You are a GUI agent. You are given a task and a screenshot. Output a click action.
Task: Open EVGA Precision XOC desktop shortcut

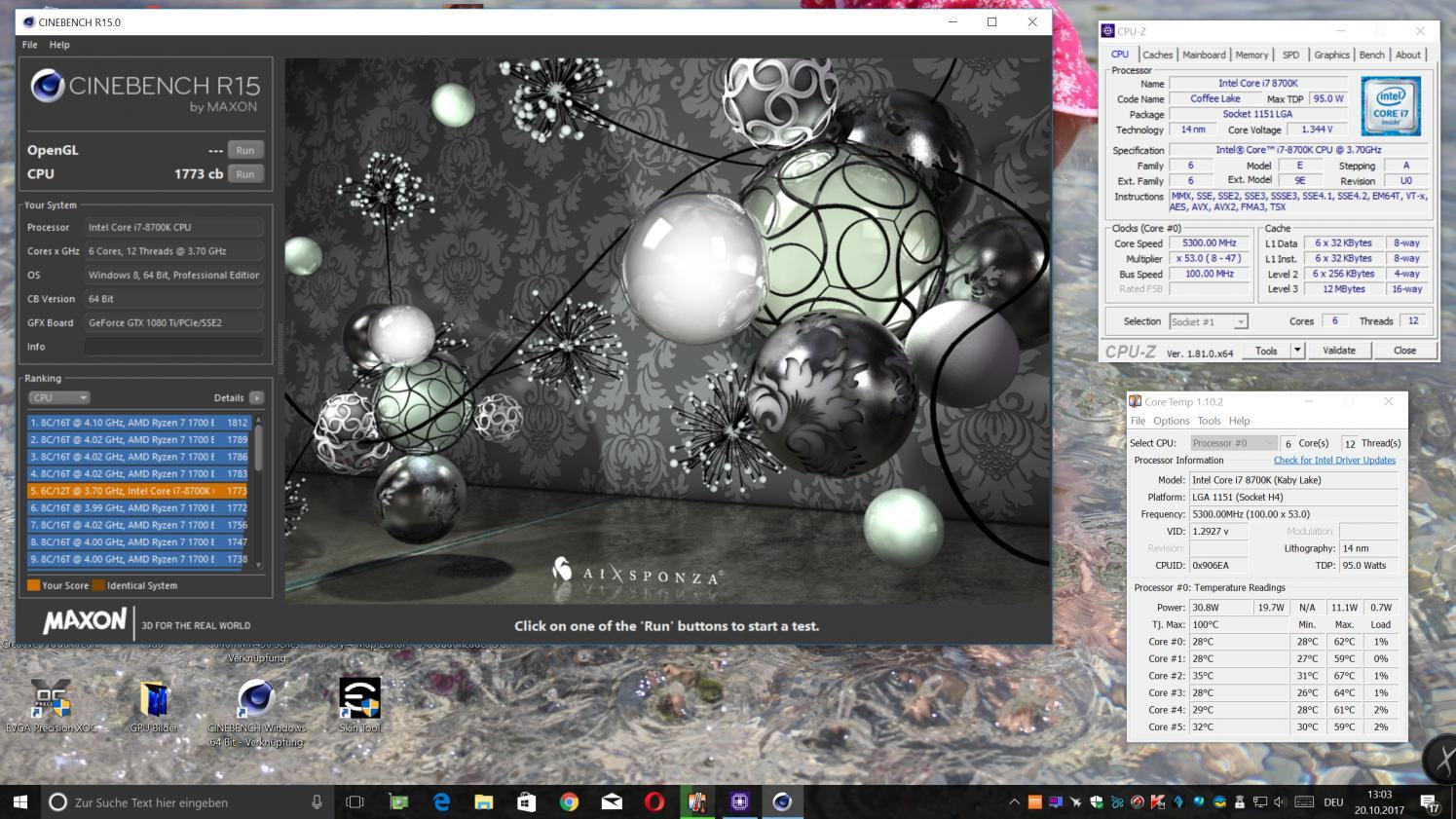(51, 706)
